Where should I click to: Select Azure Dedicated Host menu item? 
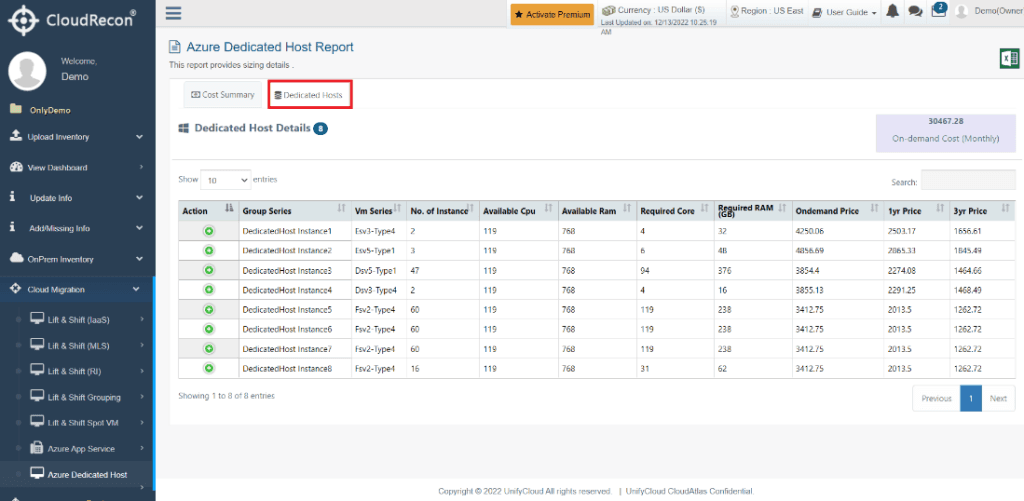click(x=77, y=474)
